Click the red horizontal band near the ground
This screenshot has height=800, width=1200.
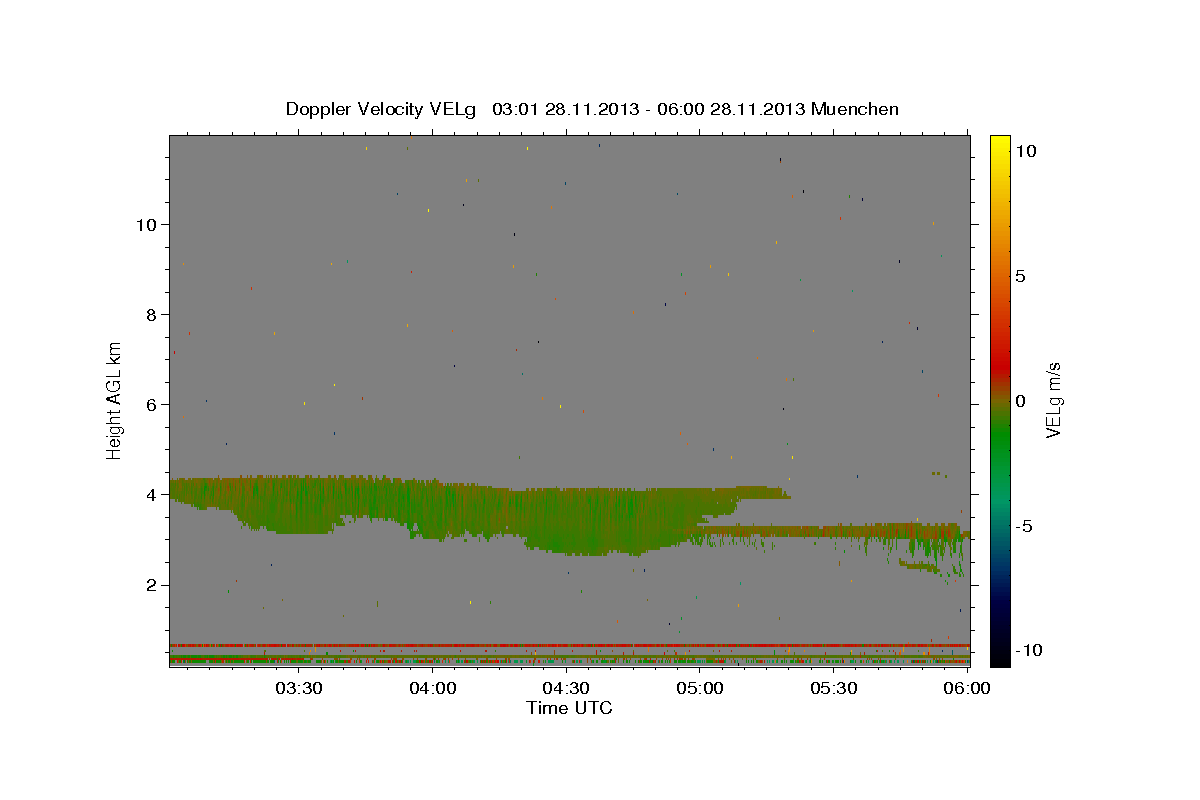pos(569,645)
